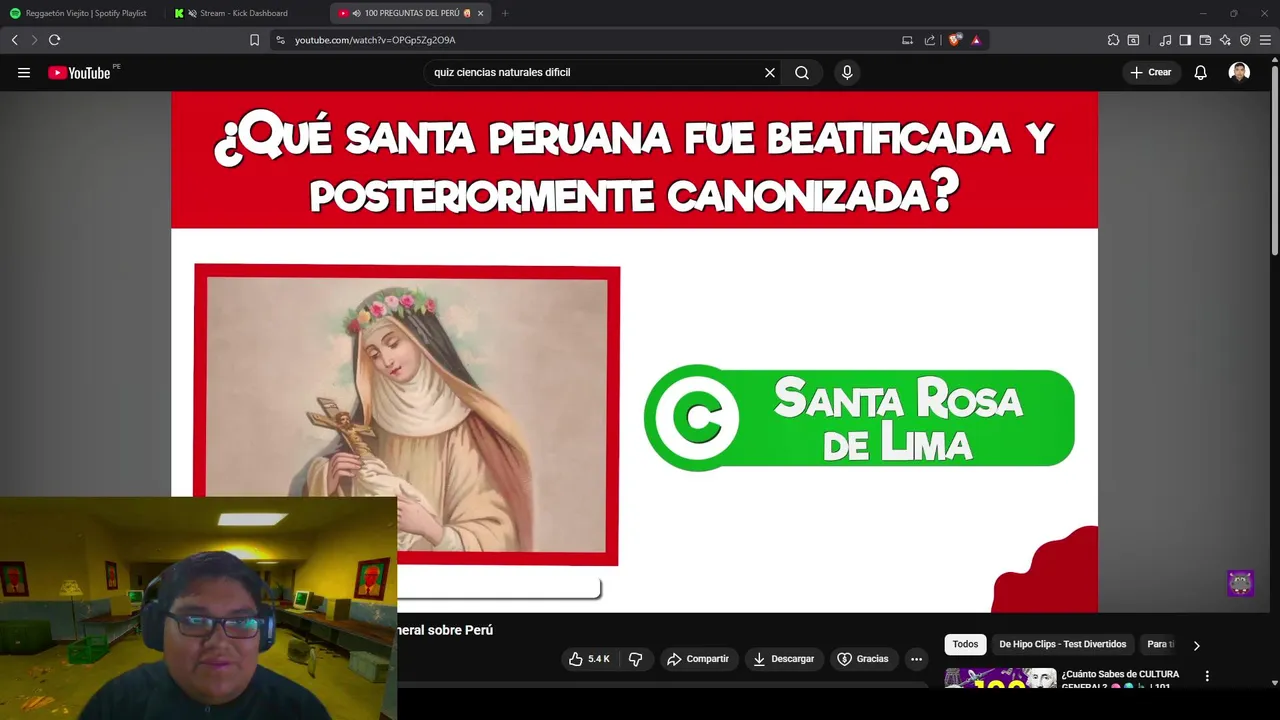Select the Todos filter chip

(965, 645)
